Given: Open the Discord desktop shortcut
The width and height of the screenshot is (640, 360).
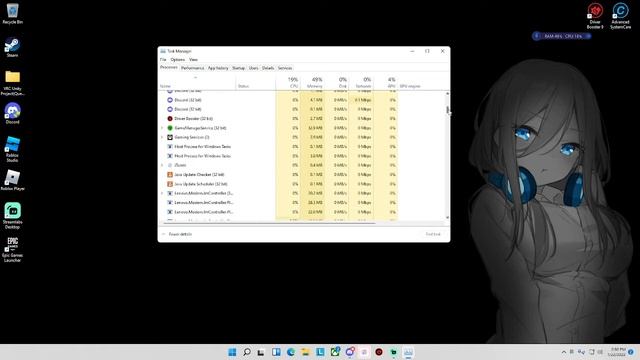Looking at the screenshot, I should pos(12,113).
